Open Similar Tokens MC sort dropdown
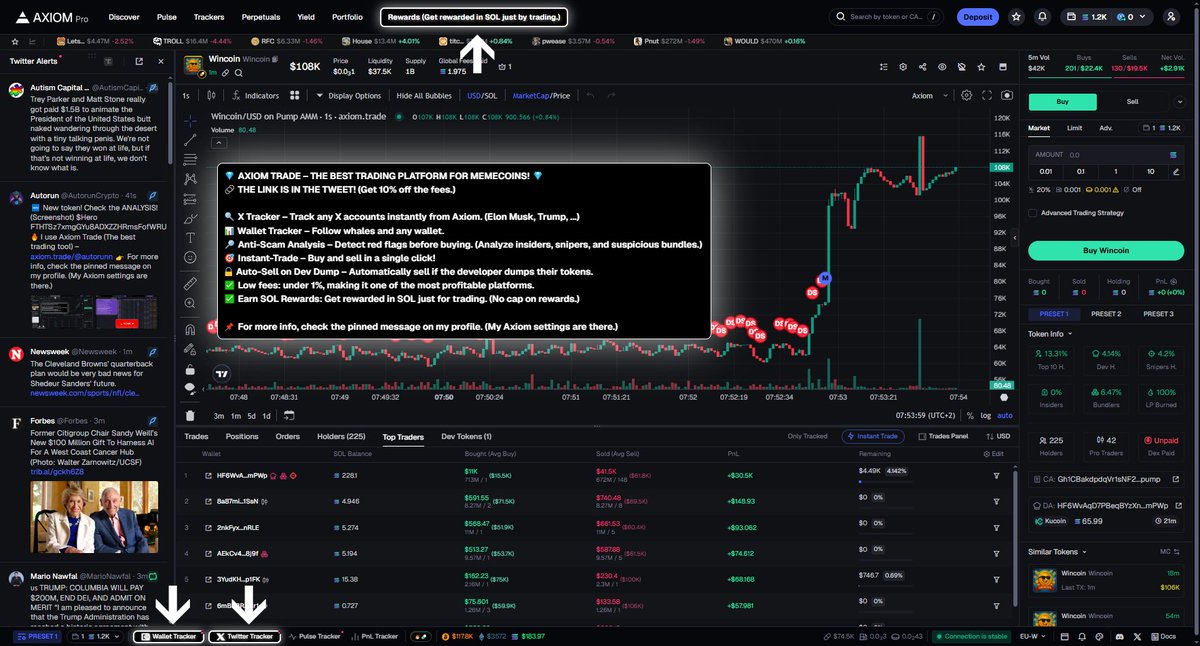Screen dimensions: 1200x646 [1168, 551]
